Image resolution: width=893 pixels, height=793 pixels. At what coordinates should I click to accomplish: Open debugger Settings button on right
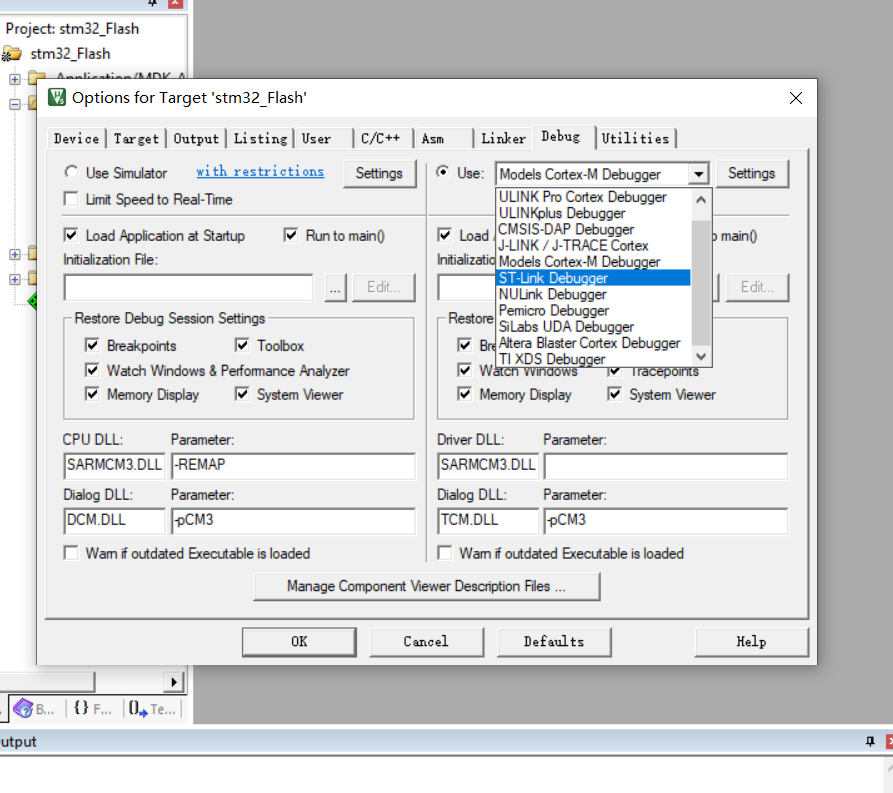coord(752,173)
